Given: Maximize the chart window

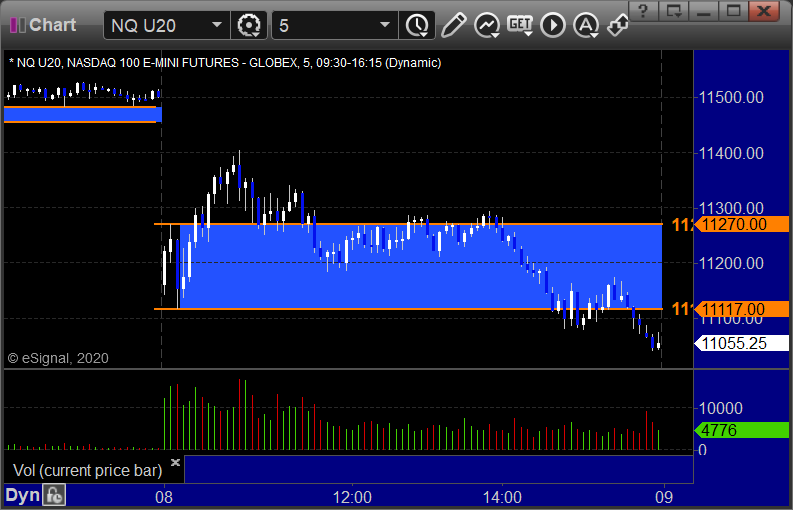Looking at the screenshot, I should [733, 10].
